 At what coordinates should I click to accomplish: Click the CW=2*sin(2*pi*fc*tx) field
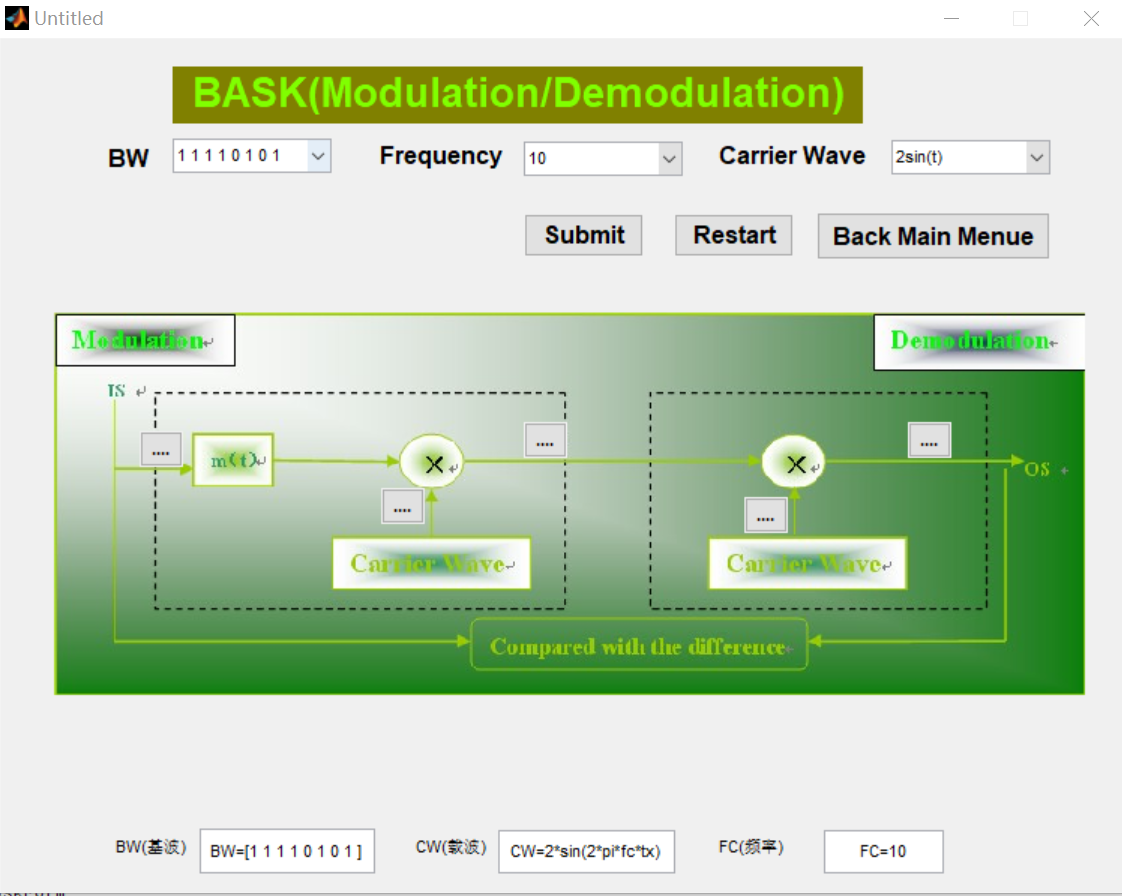pyautogui.click(x=586, y=852)
